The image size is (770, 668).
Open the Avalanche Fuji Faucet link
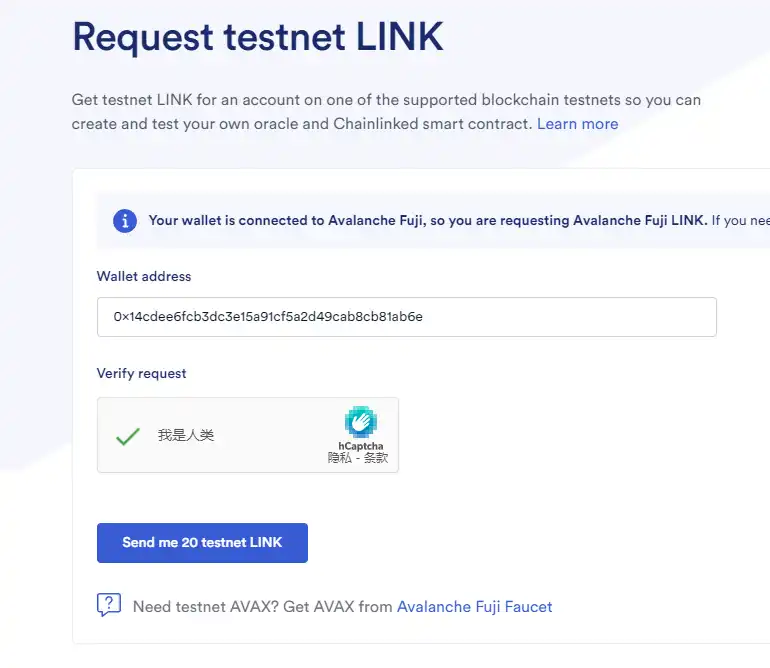coord(474,606)
